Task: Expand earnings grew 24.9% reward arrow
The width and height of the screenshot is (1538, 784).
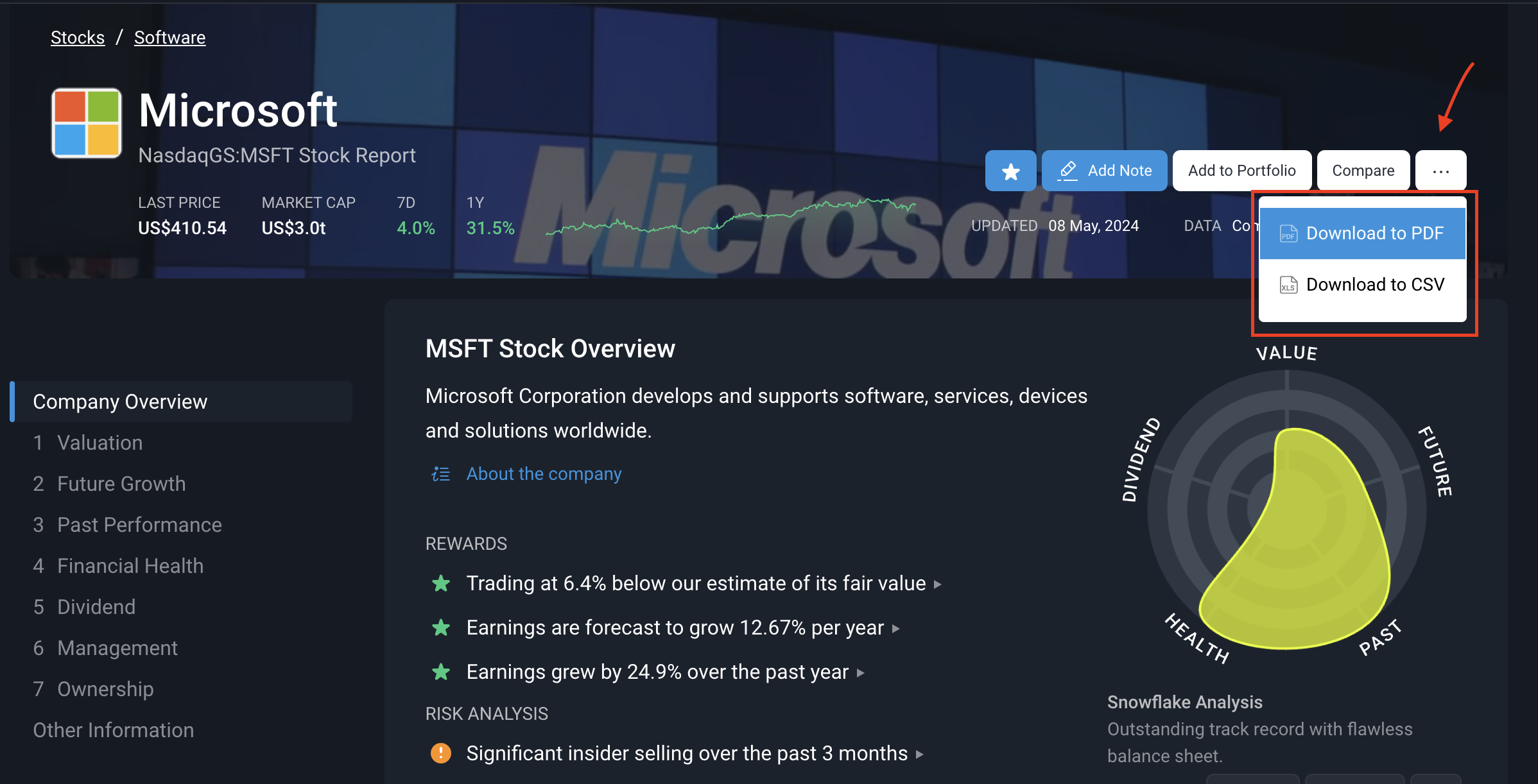Action: tap(861, 673)
